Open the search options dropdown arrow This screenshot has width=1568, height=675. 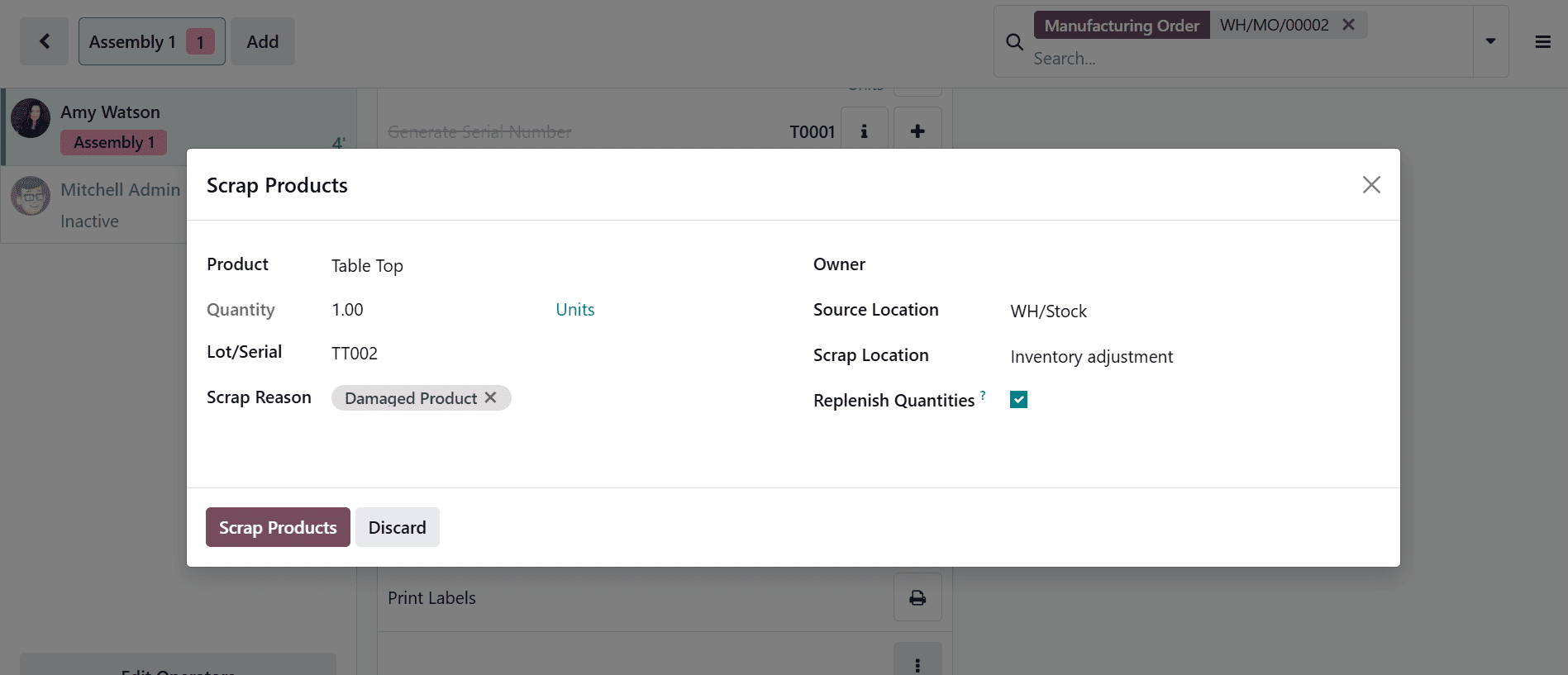(1490, 41)
